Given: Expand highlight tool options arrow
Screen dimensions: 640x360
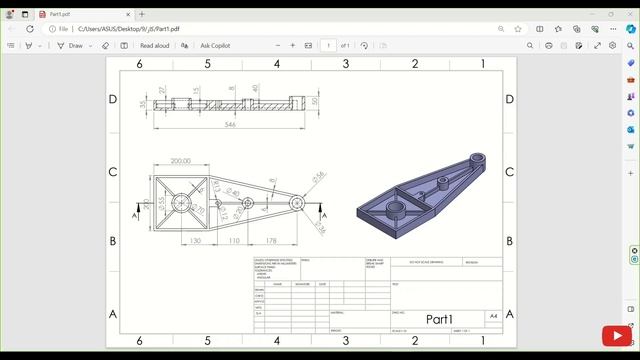Looking at the screenshot, I should point(40,46).
